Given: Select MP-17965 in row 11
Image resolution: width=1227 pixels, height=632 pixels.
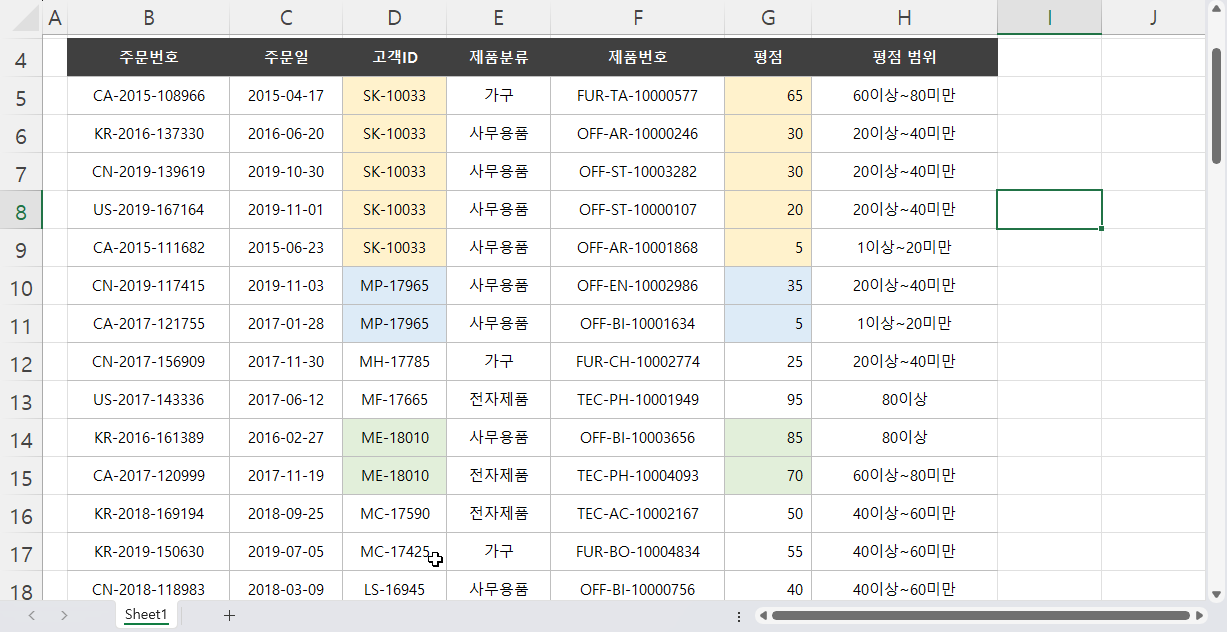Looking at the screenshot, I should click(x=394, y=324).
